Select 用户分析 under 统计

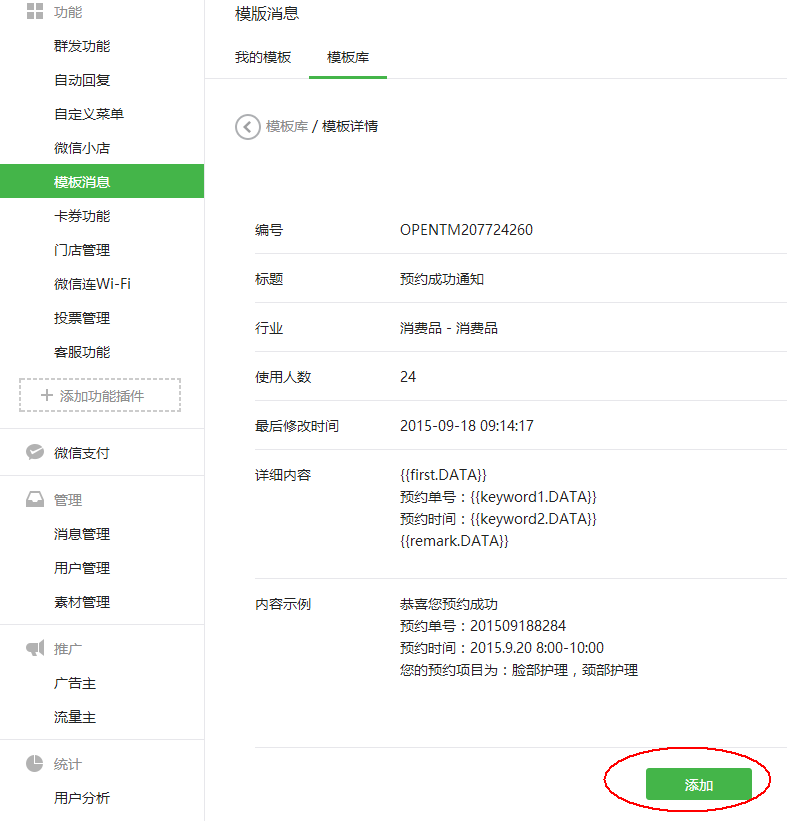(82, 798)
